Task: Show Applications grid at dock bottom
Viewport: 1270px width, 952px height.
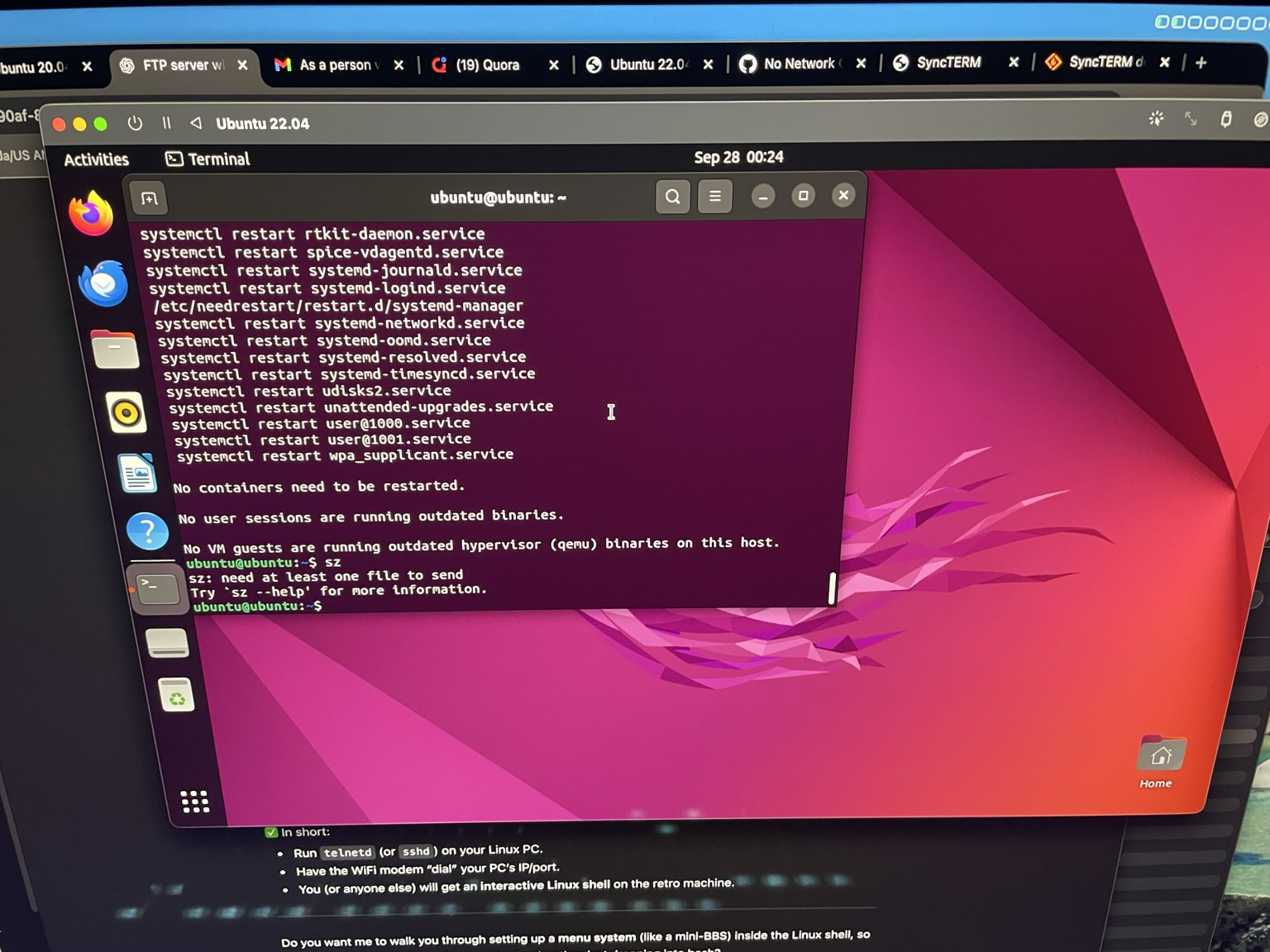Action: (x=195, y=801)
